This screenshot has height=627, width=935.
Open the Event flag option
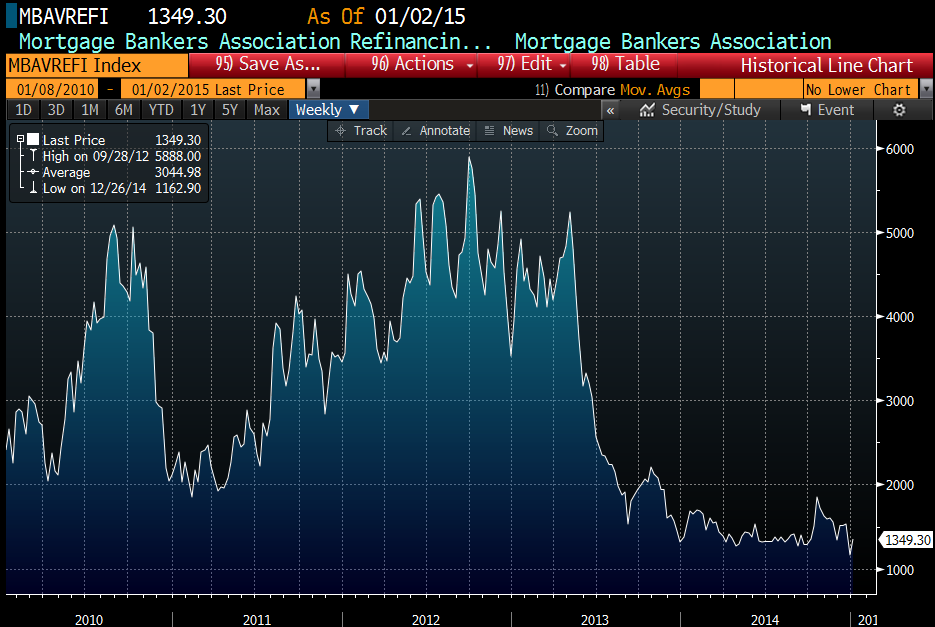(826, 110)
